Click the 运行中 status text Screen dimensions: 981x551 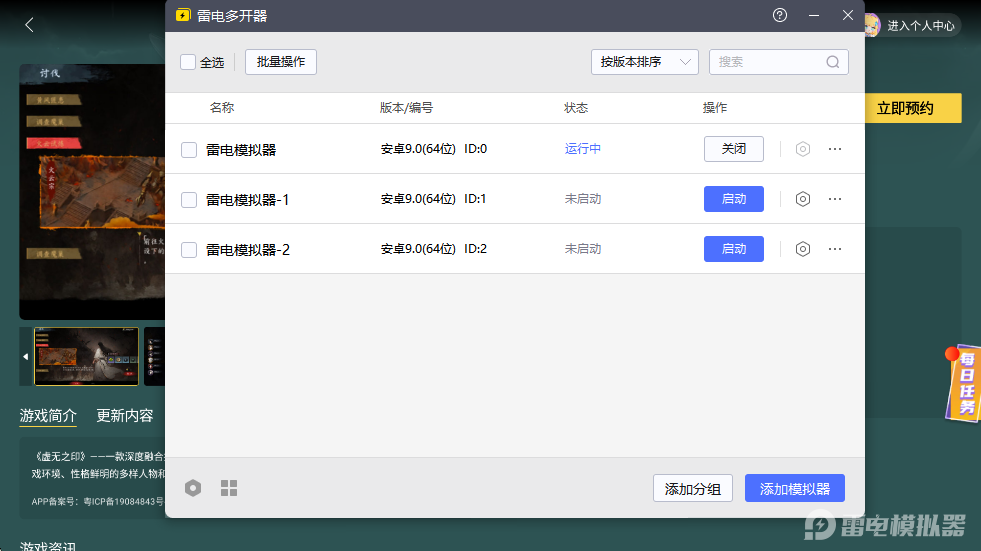coord(582,149)
